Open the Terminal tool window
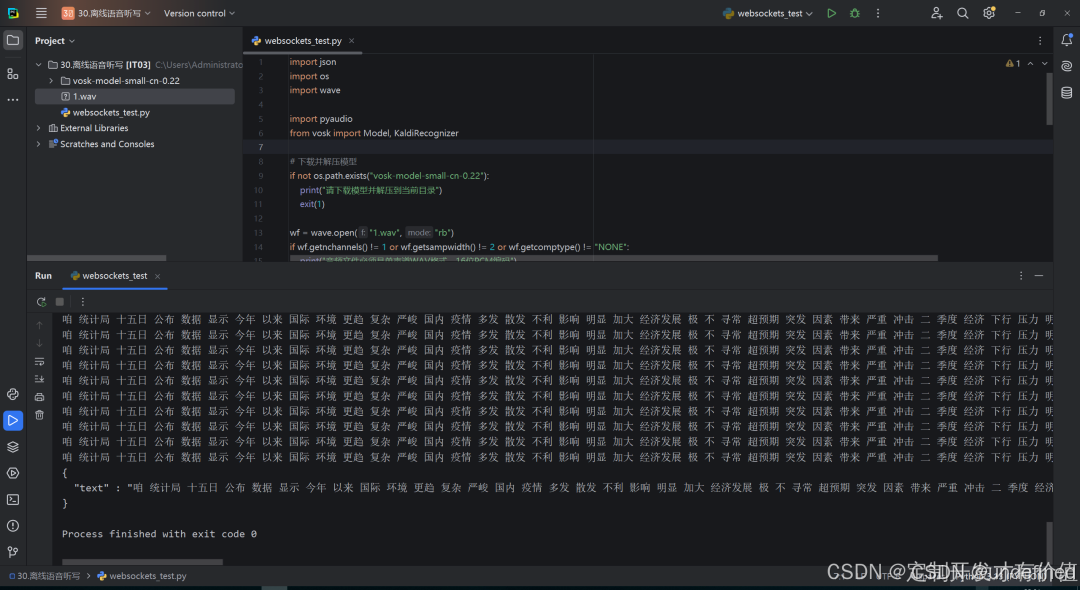The width and height of the screenshot is (1080, 590). (12, 499)
